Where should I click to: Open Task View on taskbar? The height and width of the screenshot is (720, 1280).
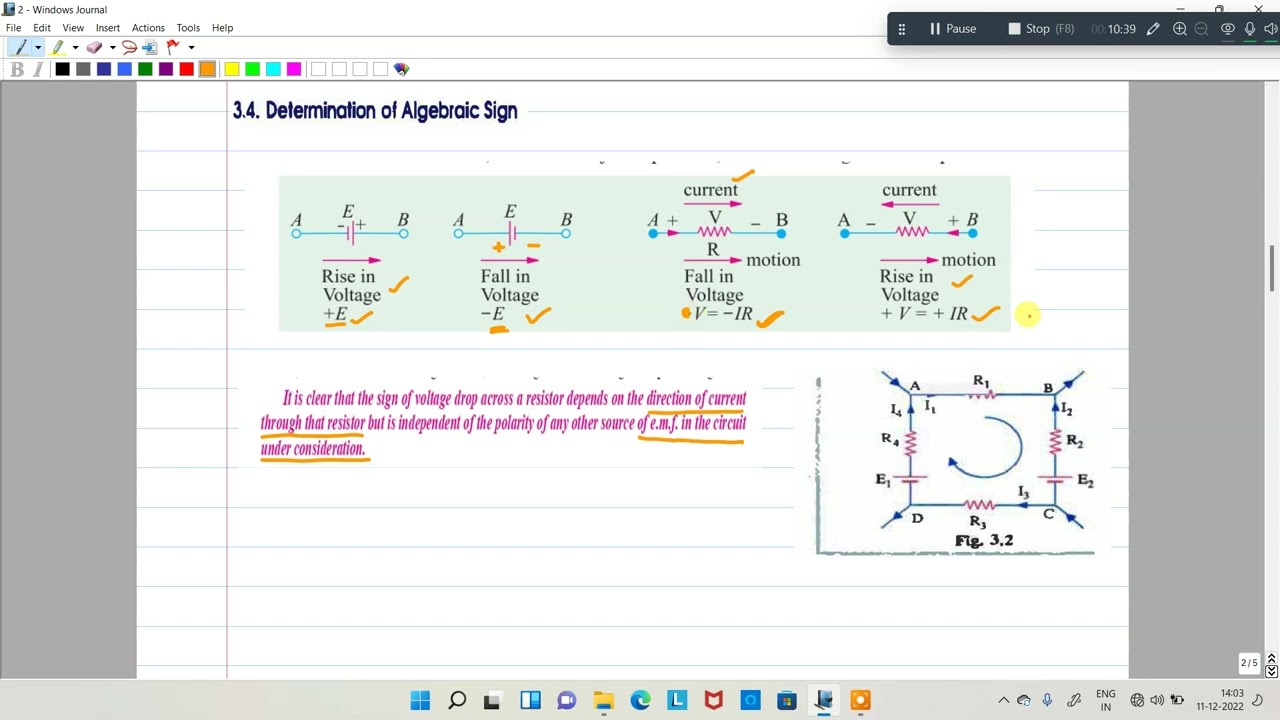coord(492,700)
